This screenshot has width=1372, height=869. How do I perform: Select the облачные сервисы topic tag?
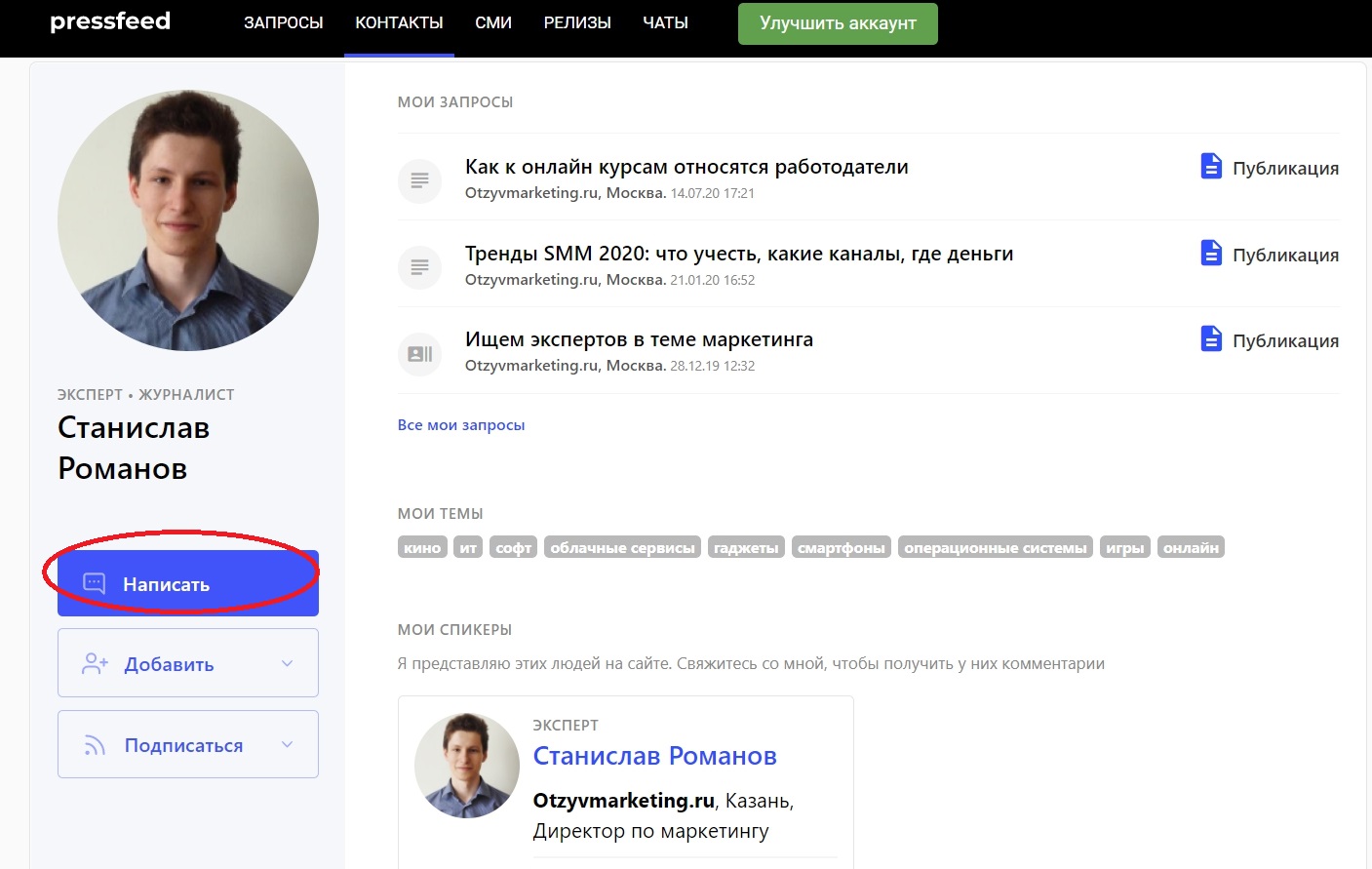(622, 548)
